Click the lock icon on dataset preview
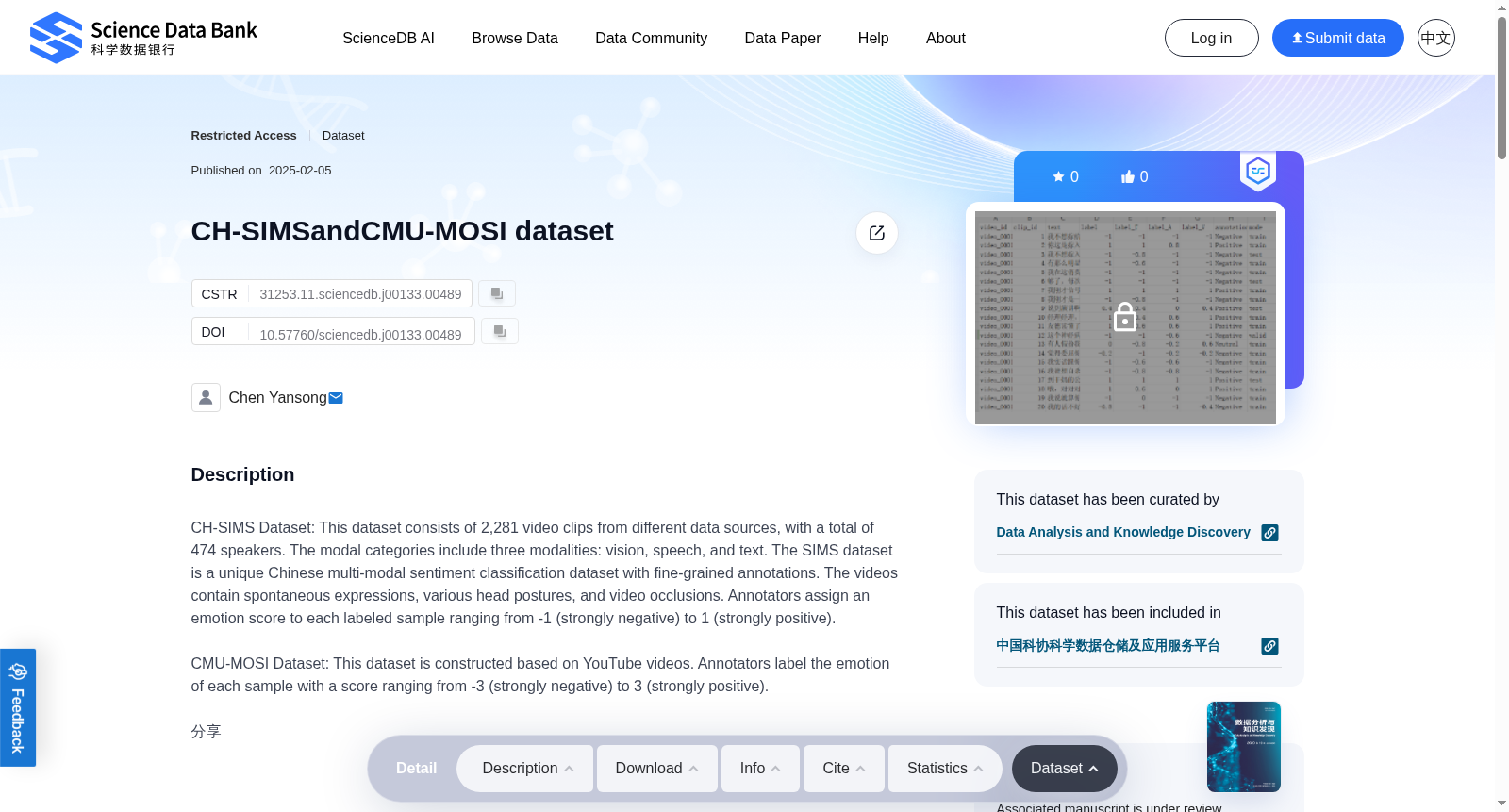 1125,317
